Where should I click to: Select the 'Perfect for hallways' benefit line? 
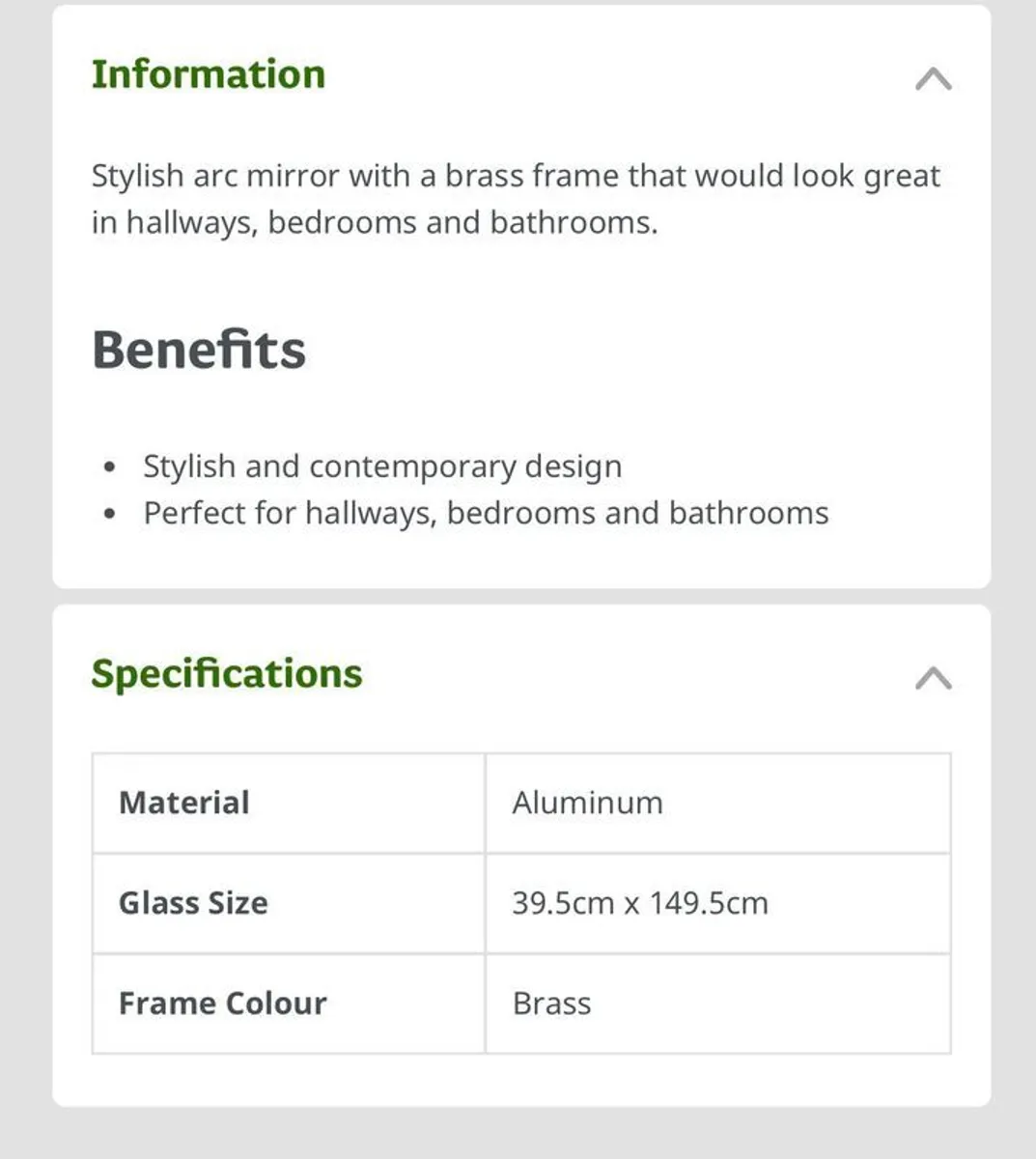point(486,513)
